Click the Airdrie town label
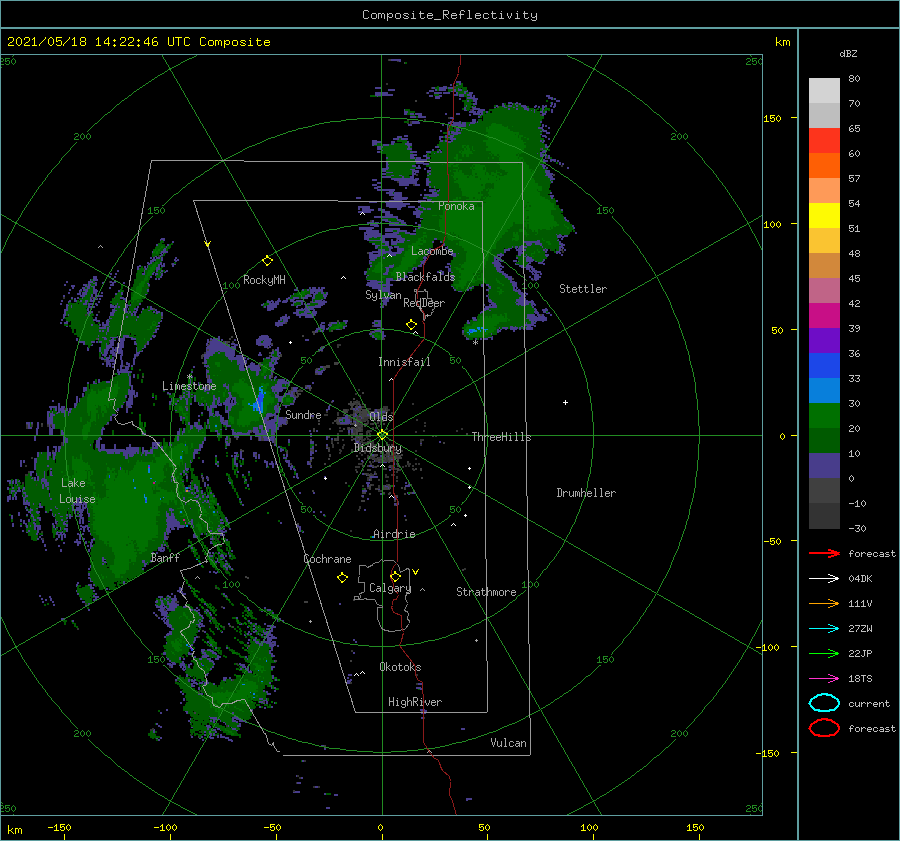 tap(394, 534)
